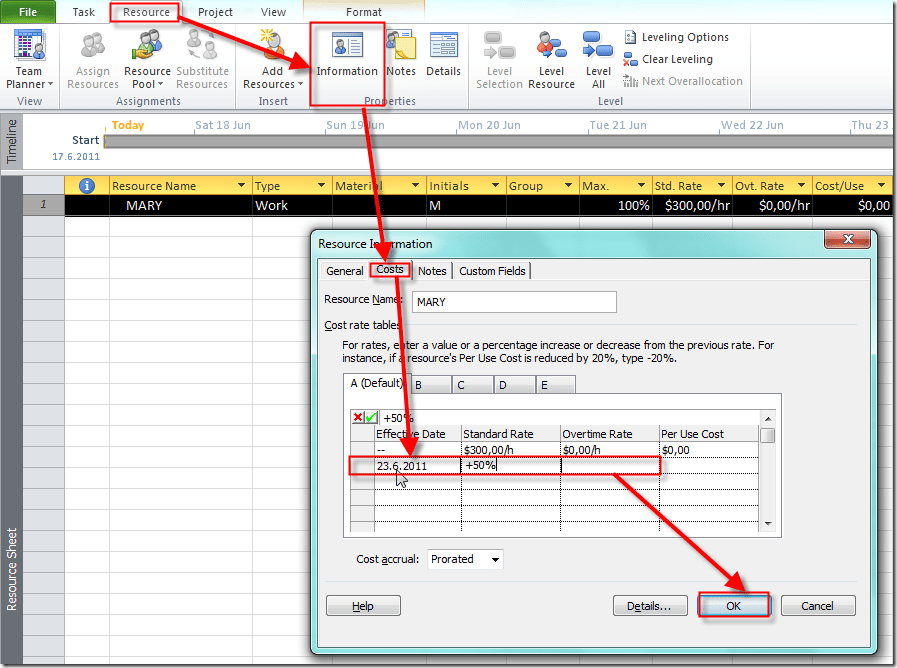Switch to the Costs tab
This screenshot has height=668, width=897.
pyautogui.click(x=390, y=270)
